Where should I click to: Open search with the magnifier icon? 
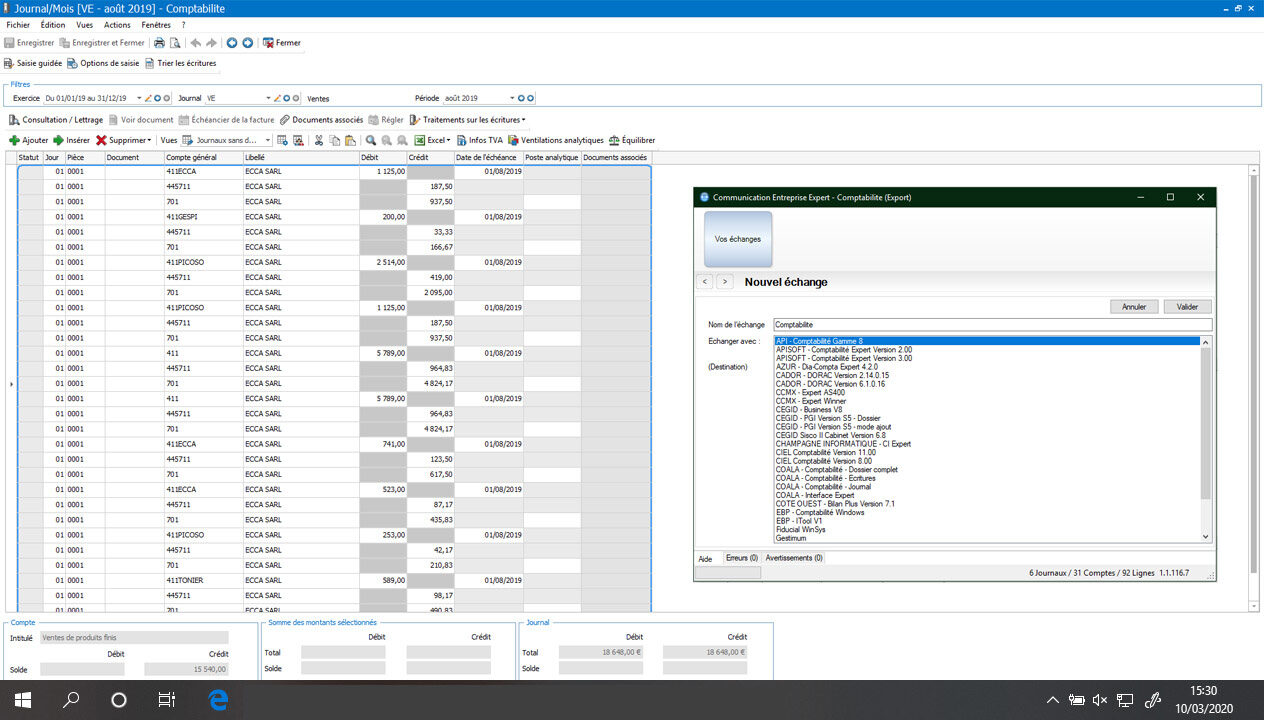(x=369, y=140)
